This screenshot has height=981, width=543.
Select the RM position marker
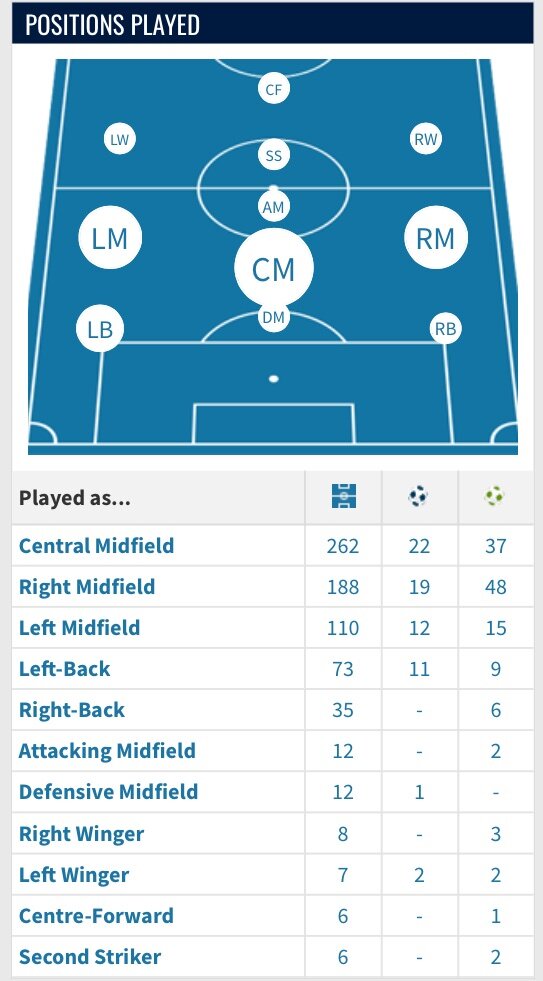click(x=436, y=238)
